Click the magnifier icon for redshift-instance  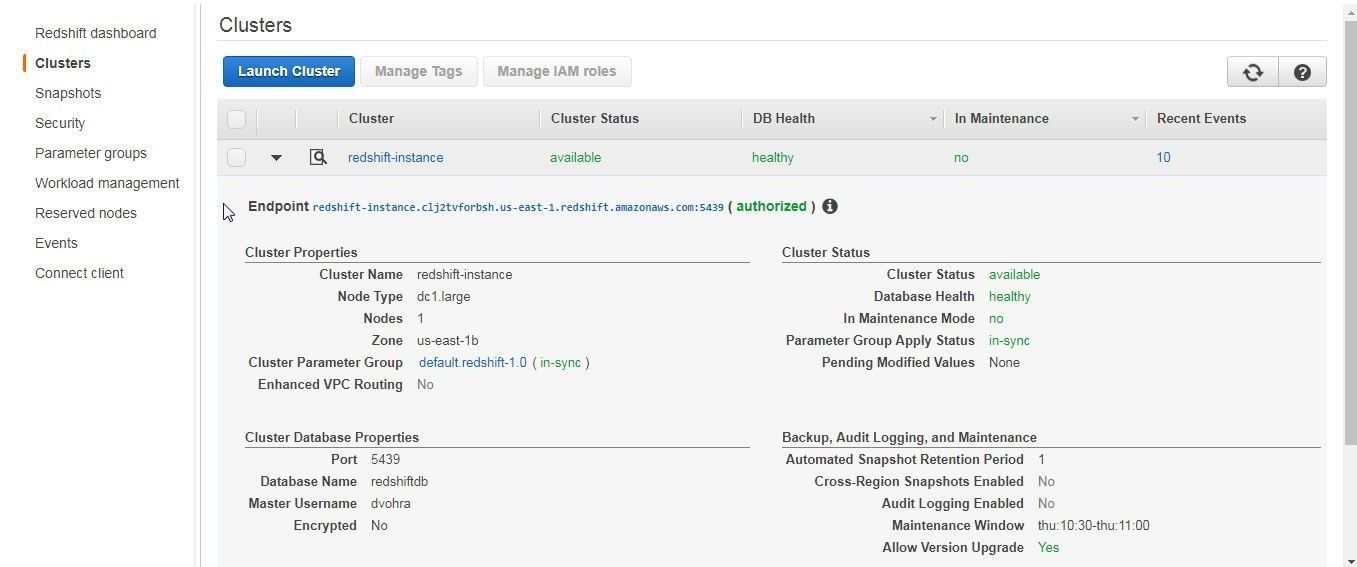click(318, 157)
